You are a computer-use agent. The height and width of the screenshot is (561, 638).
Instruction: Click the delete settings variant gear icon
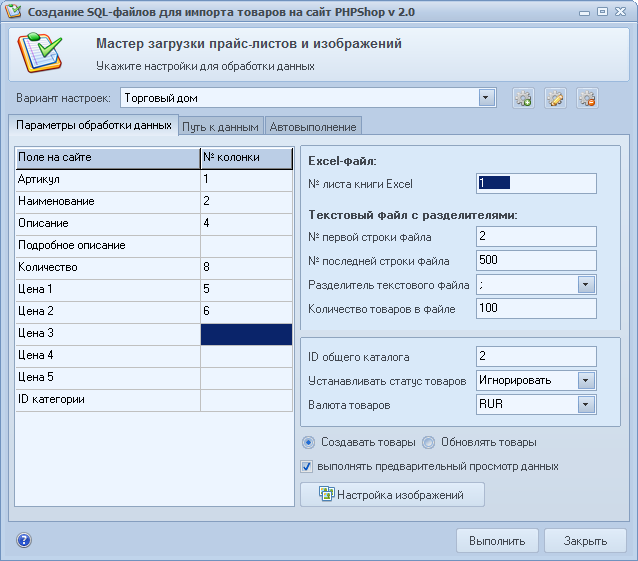click(x=588, y=98)
